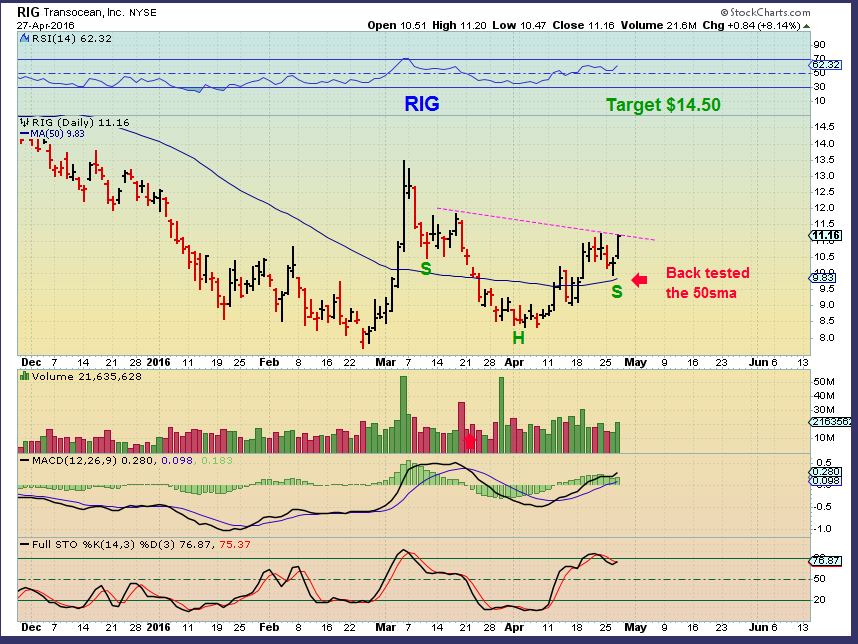Click the 62.32 RSI value tag
The width and height of the screenshot is (858, 644).
(826, 65)
